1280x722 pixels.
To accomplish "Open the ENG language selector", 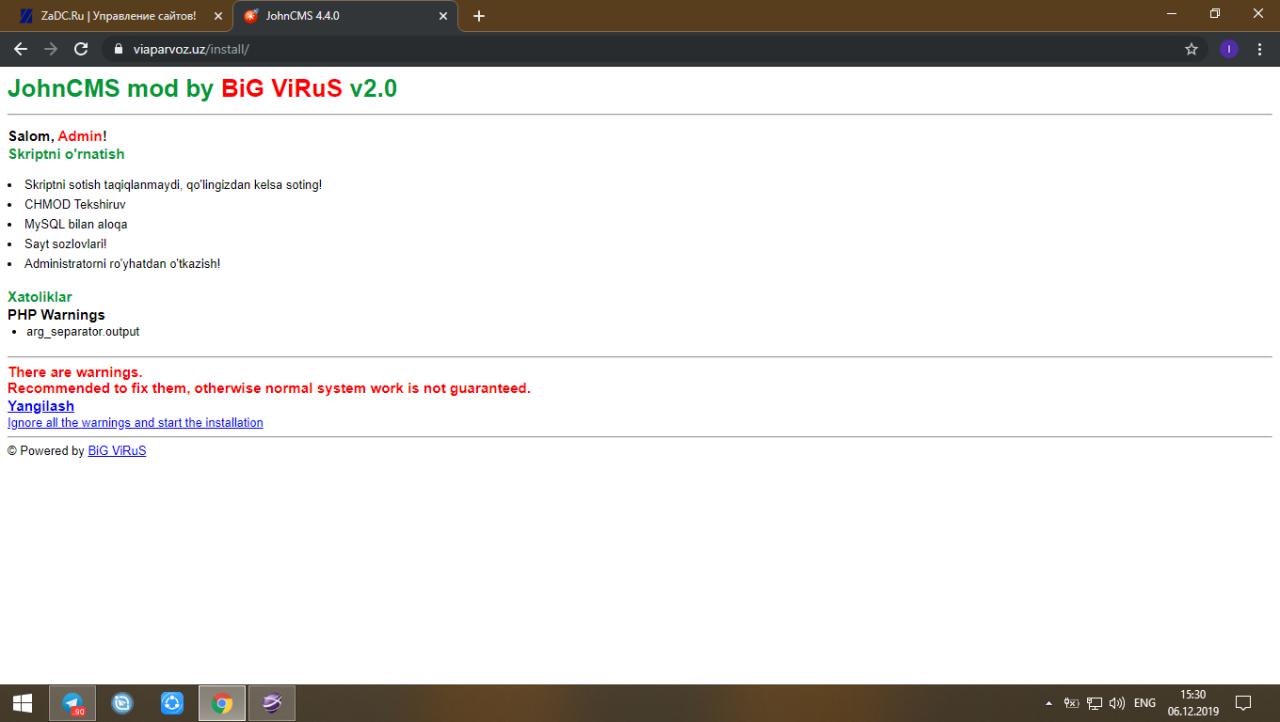I will [x=1144, y=703].
